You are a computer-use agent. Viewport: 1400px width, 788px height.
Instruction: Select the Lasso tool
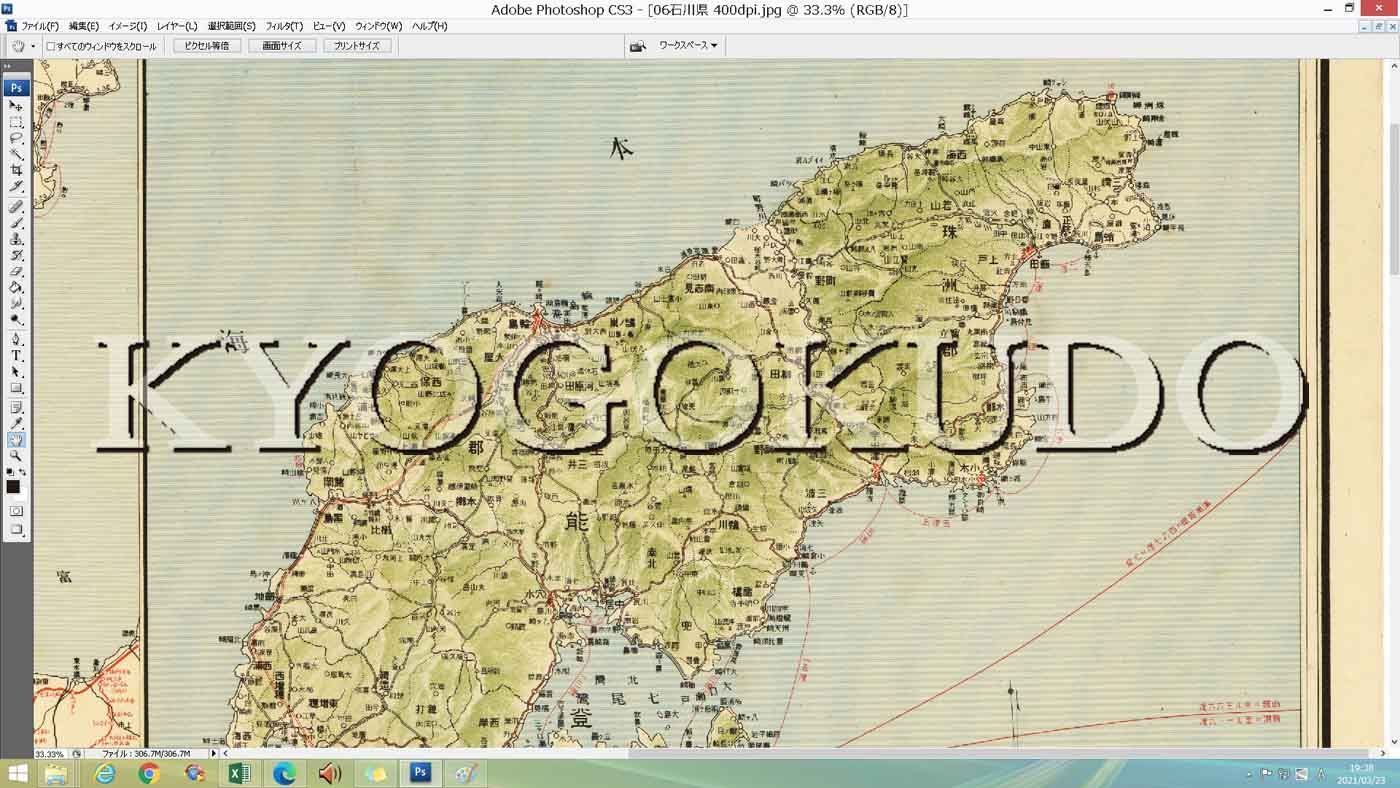click(x=16, y=139)
